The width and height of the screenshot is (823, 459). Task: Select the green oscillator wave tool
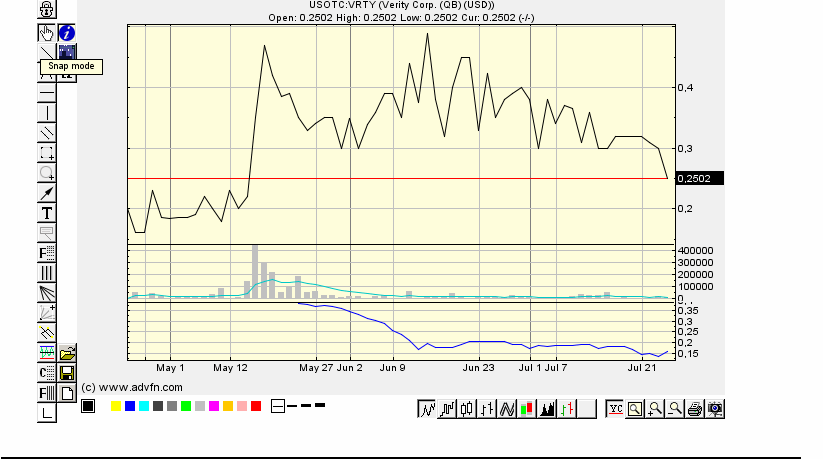tap(46, 353)
